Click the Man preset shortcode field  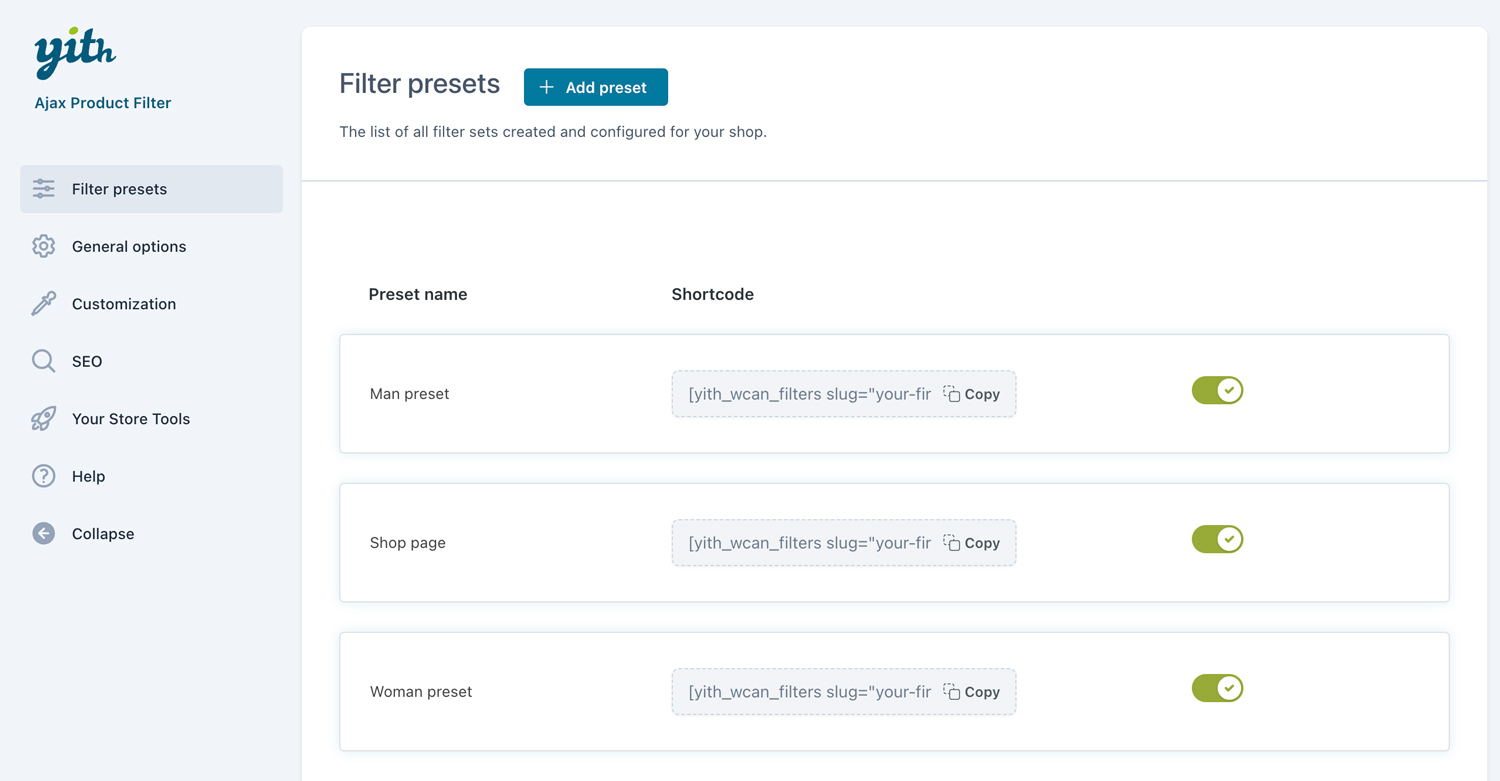808,394
